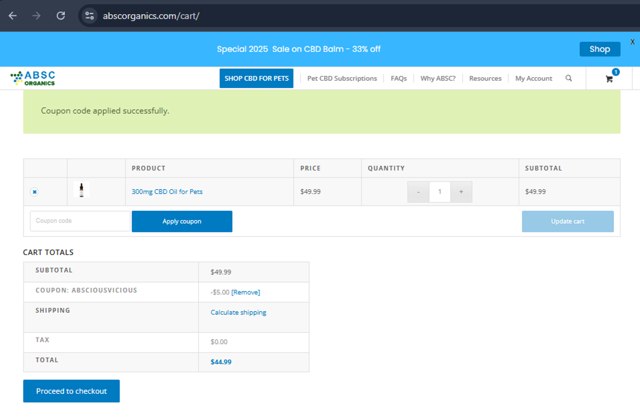Click the Coupon code input field
The height and width of the screenshot is (417, 640).
click(80, 221)
